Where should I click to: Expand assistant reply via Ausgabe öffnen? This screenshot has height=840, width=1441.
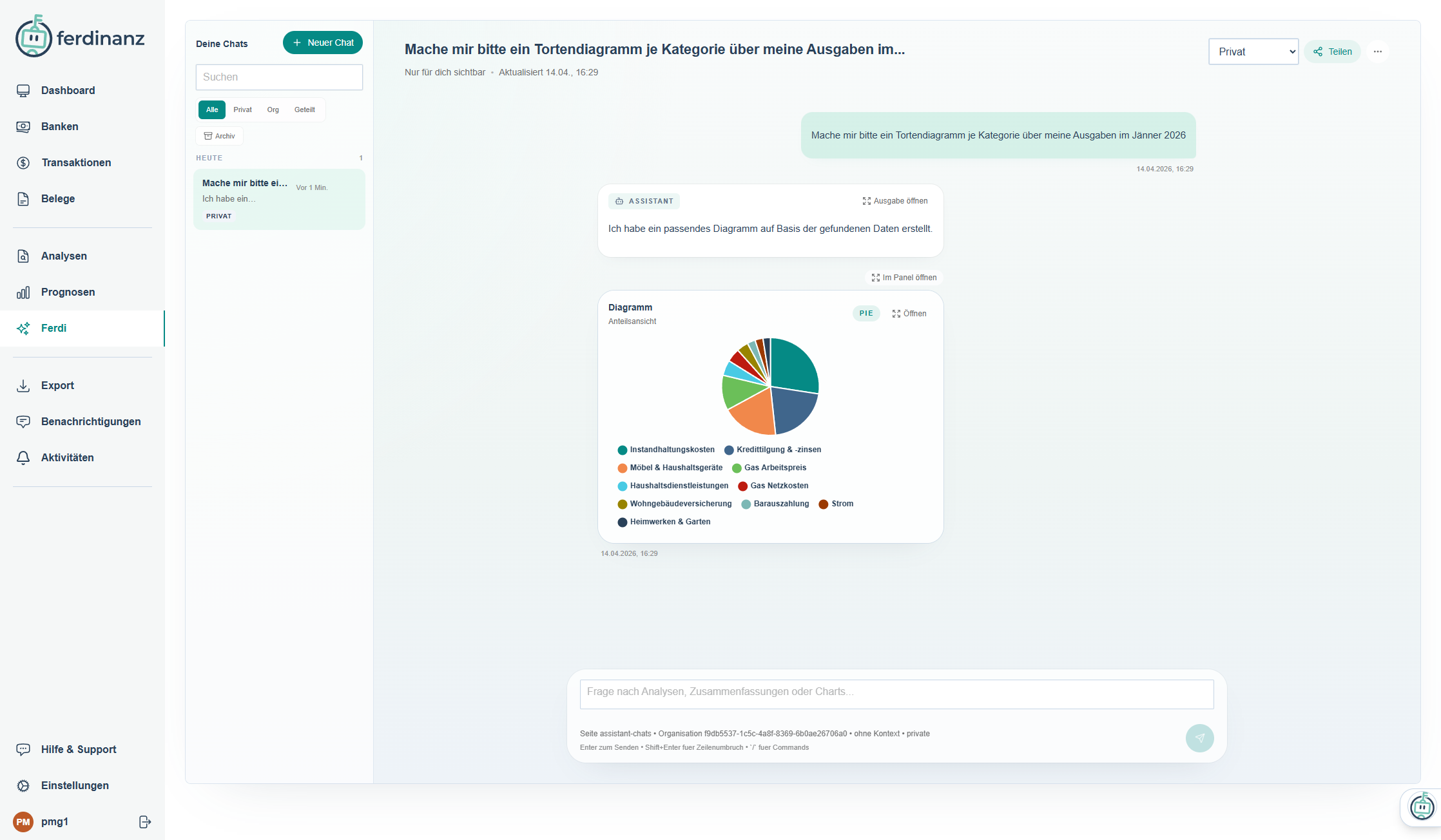click(895, 201)
